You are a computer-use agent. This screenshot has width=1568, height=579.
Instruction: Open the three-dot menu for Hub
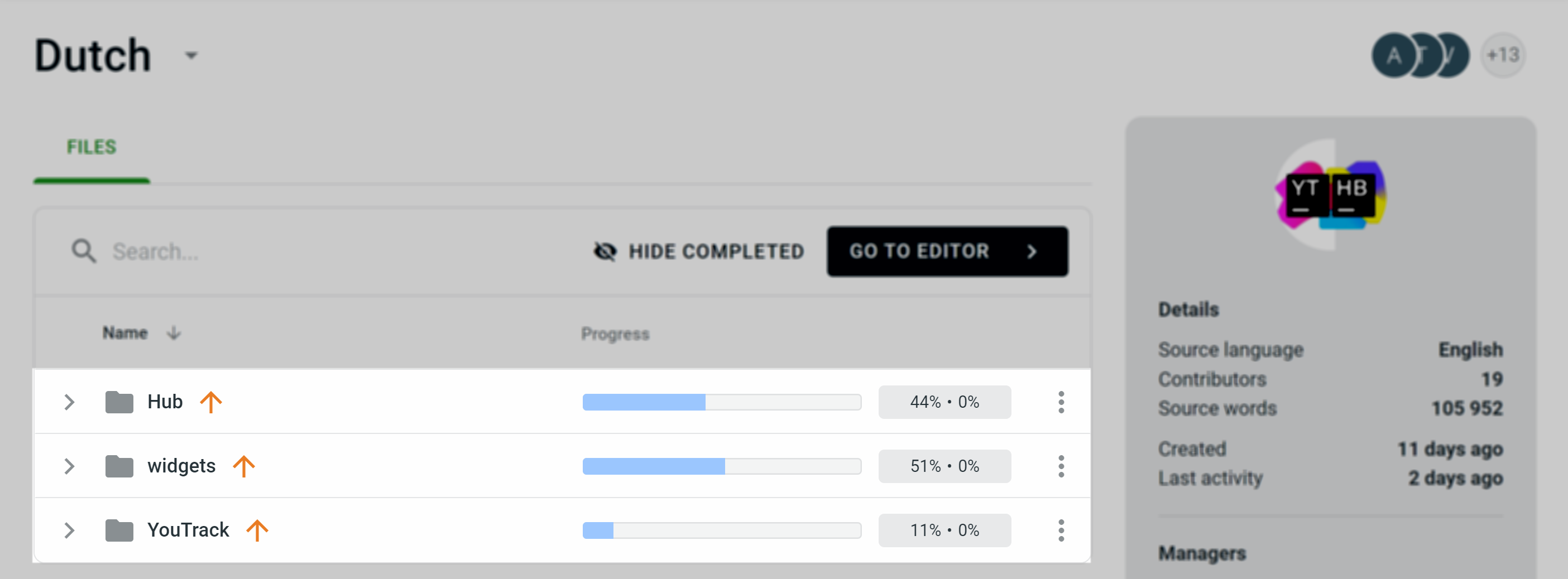tap(1061, 402)
